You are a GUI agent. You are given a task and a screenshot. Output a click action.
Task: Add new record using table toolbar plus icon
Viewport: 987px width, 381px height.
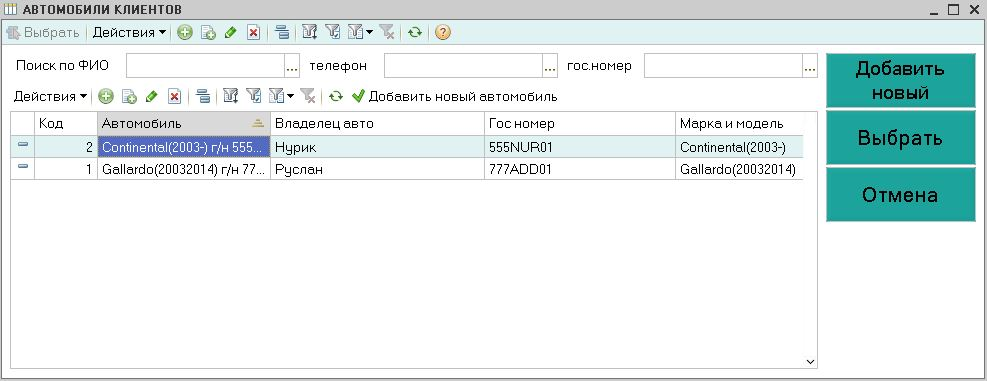[x=106, y=96]
